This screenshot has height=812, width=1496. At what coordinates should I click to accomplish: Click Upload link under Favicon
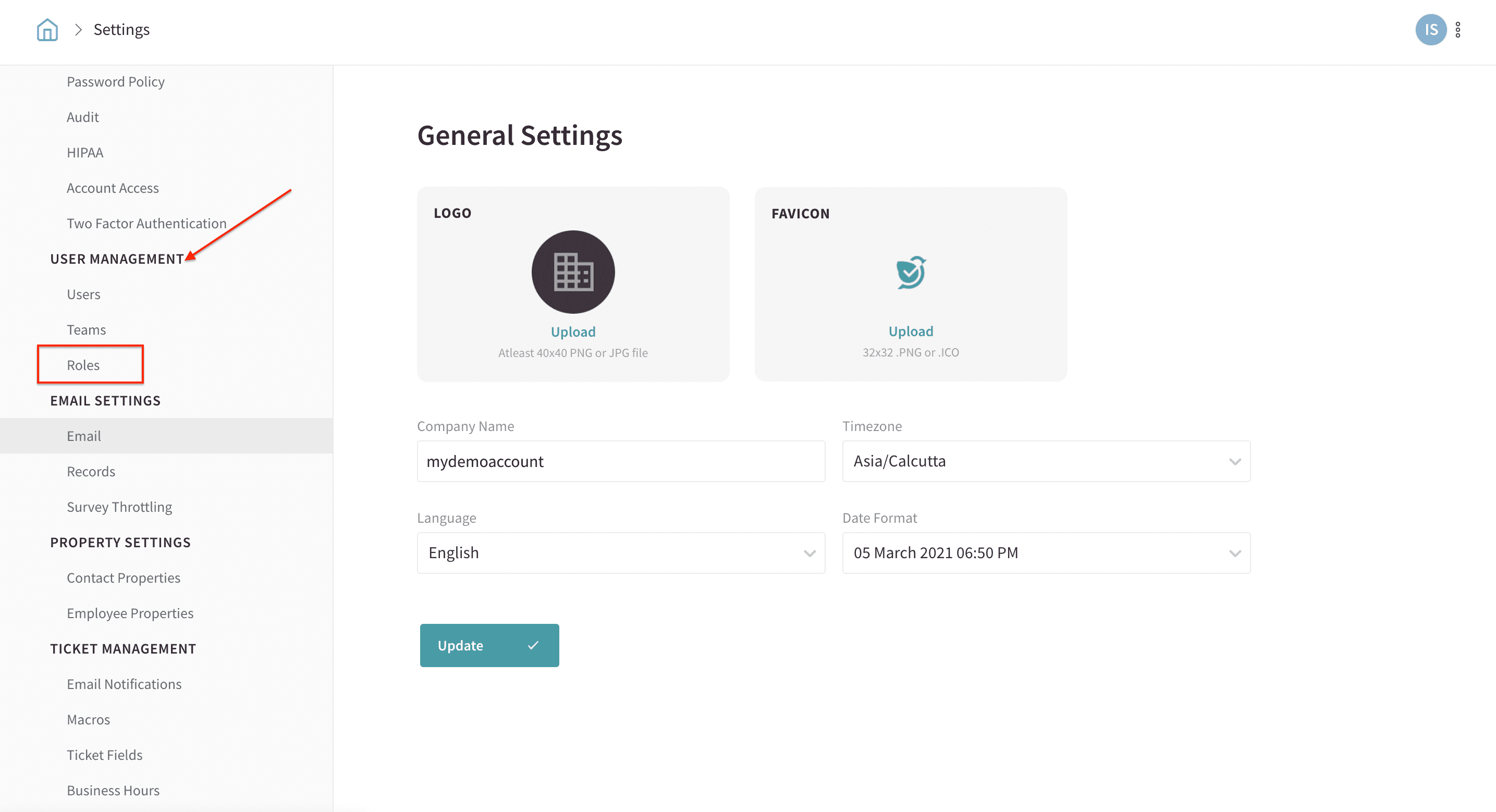[x=910, y=331]
